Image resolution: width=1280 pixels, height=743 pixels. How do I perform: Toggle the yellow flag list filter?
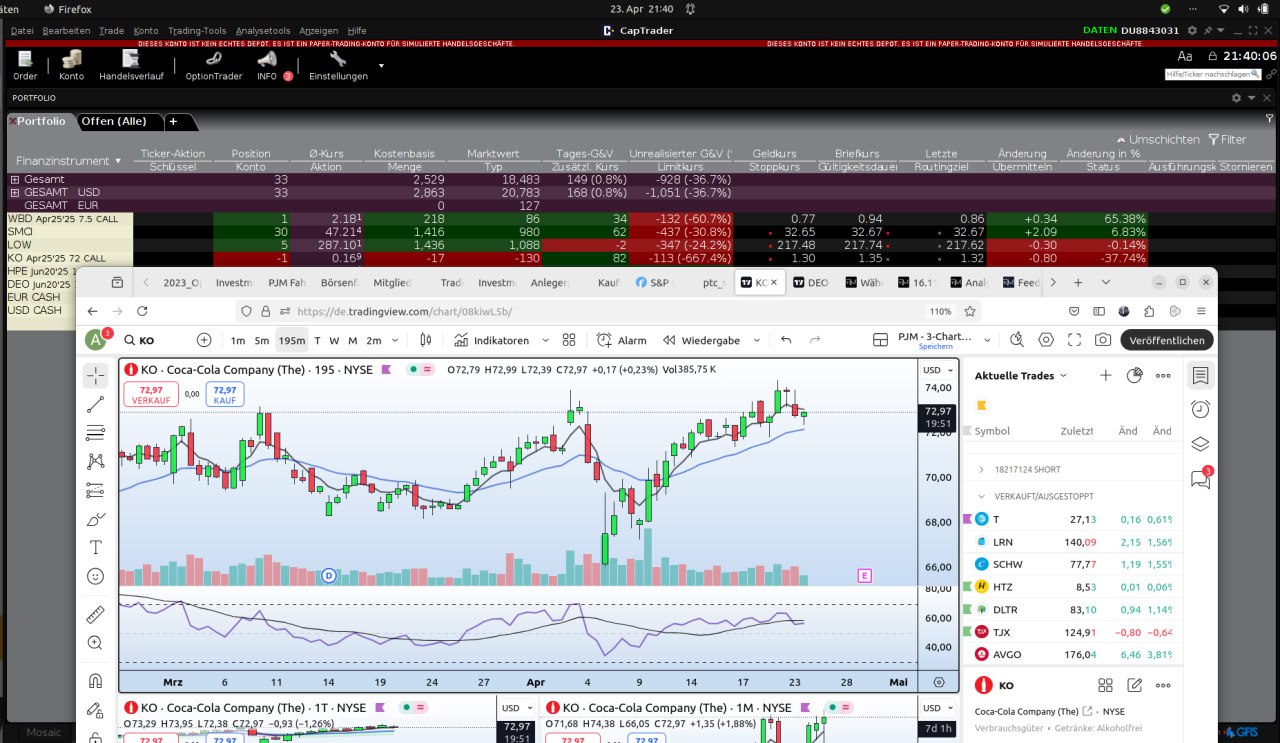pos(982,405)
